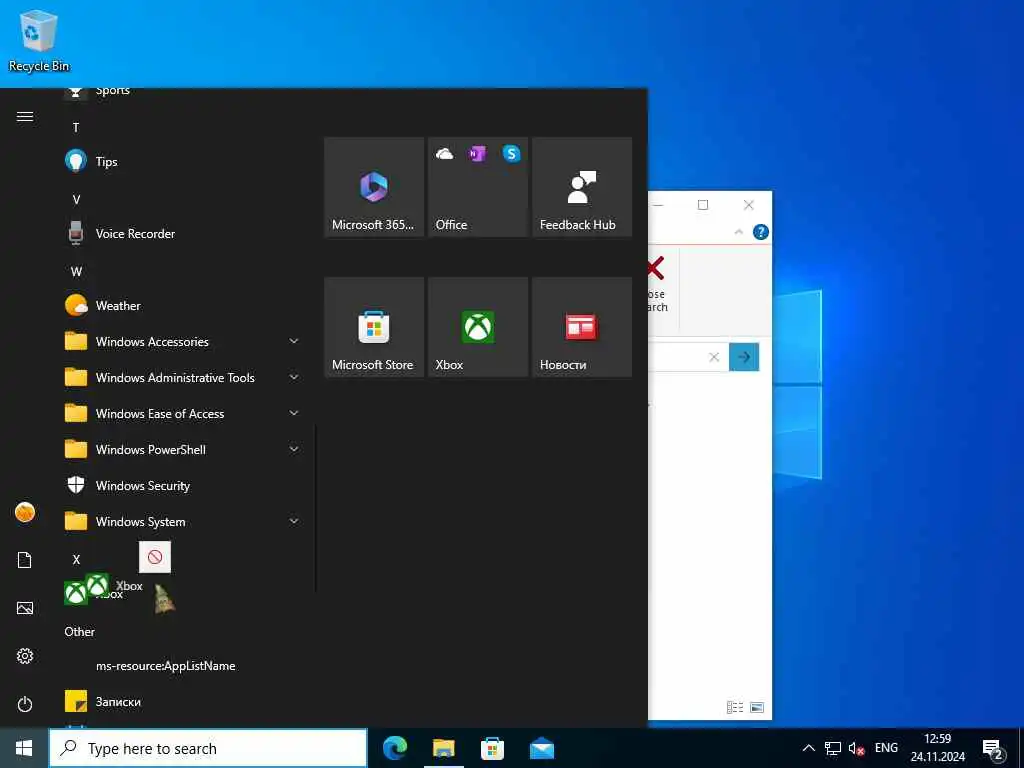Image resolution: width=1024 pixels, height=768 pixels.
Task: Open the Microsoft Store tile
Action: (x=374, y=327)
